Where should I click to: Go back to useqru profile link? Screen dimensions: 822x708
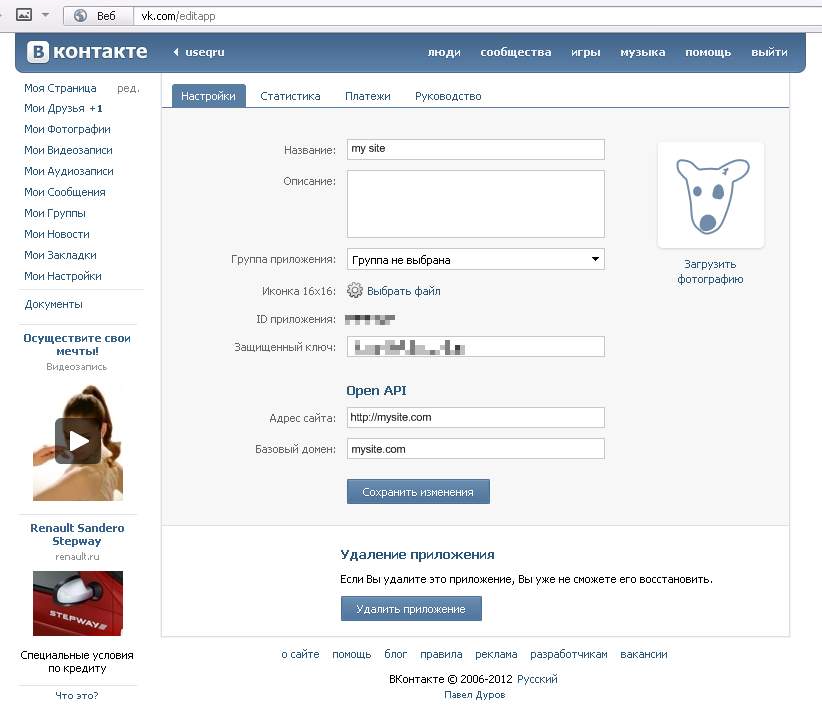coord(199,52)
